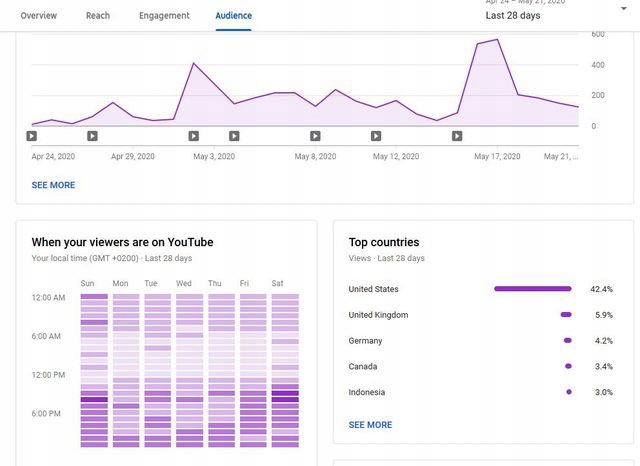640x466 pixels.
Task: Open the Engagement tab
Action: click(164, 16)
